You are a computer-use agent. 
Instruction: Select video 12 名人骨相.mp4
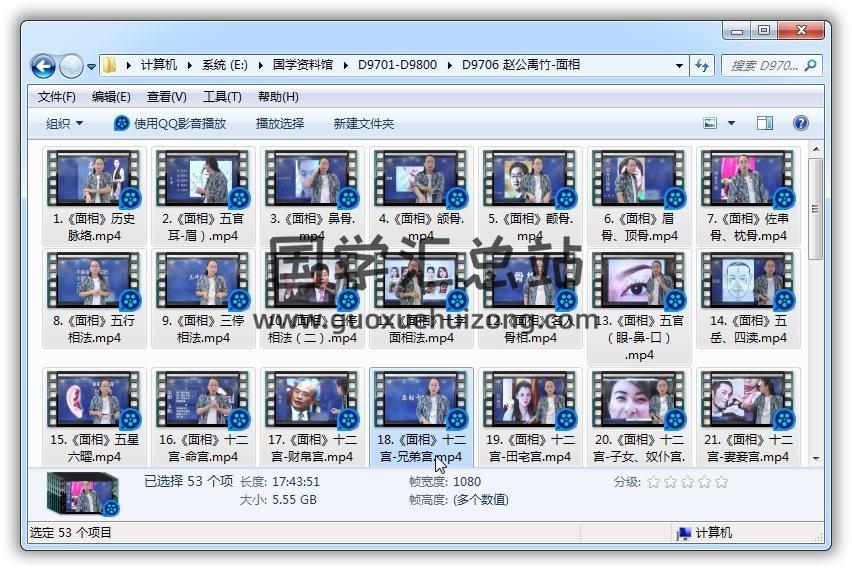click(530, 299)
